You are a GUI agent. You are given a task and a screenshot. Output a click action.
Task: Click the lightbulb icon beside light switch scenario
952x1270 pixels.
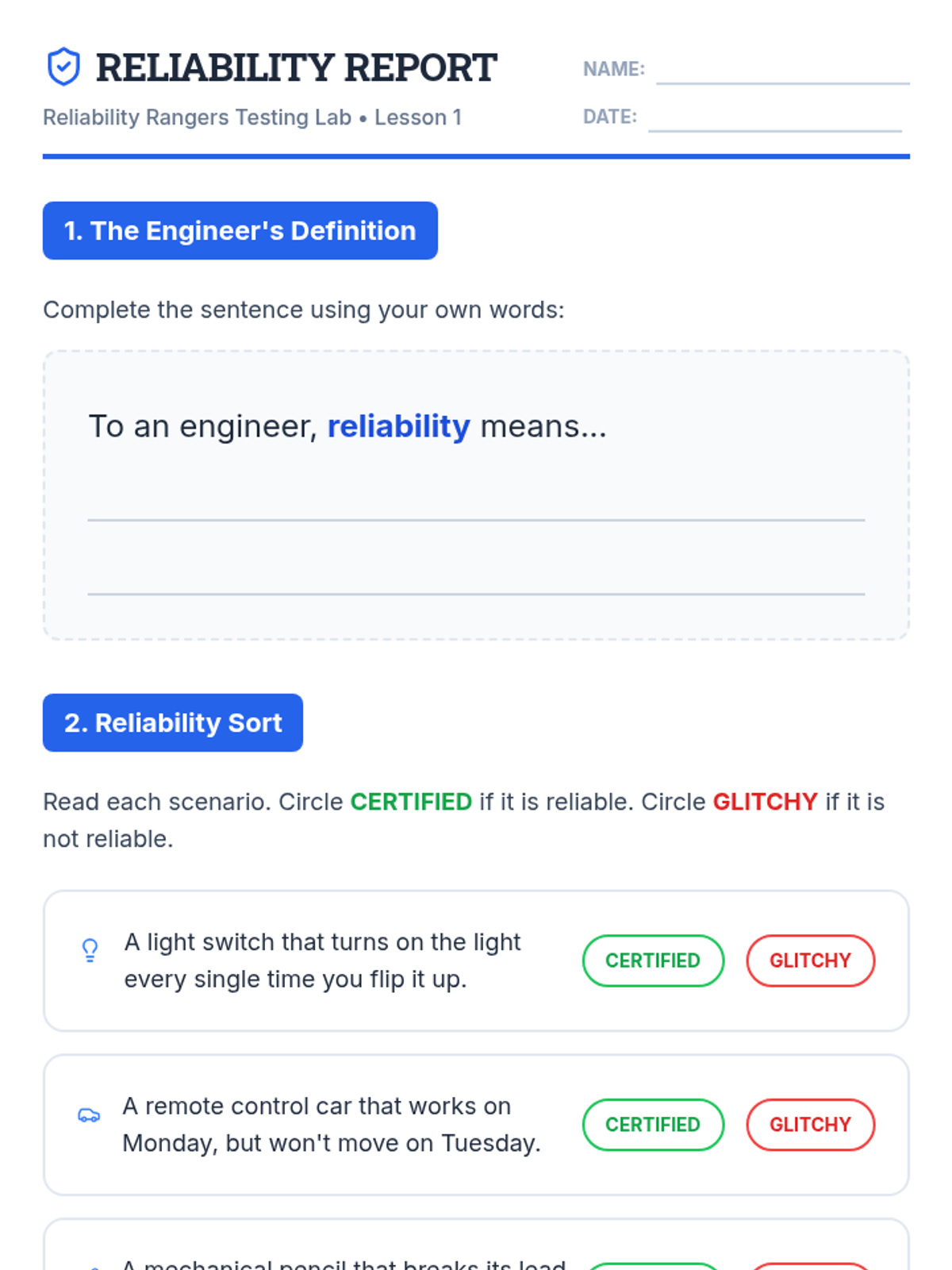coord(90,950)
